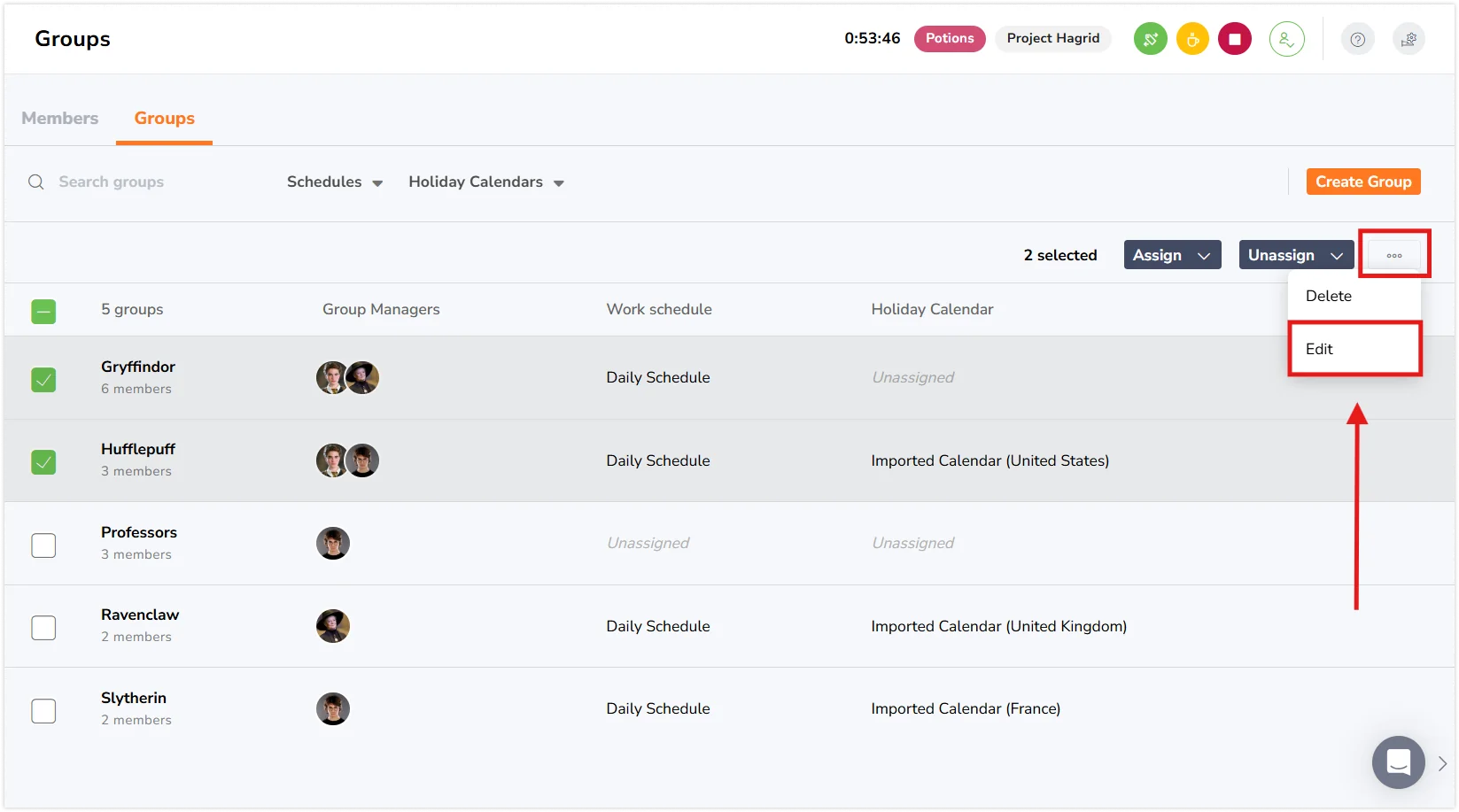Click the green switch activity tag icon

(1150, 39)
